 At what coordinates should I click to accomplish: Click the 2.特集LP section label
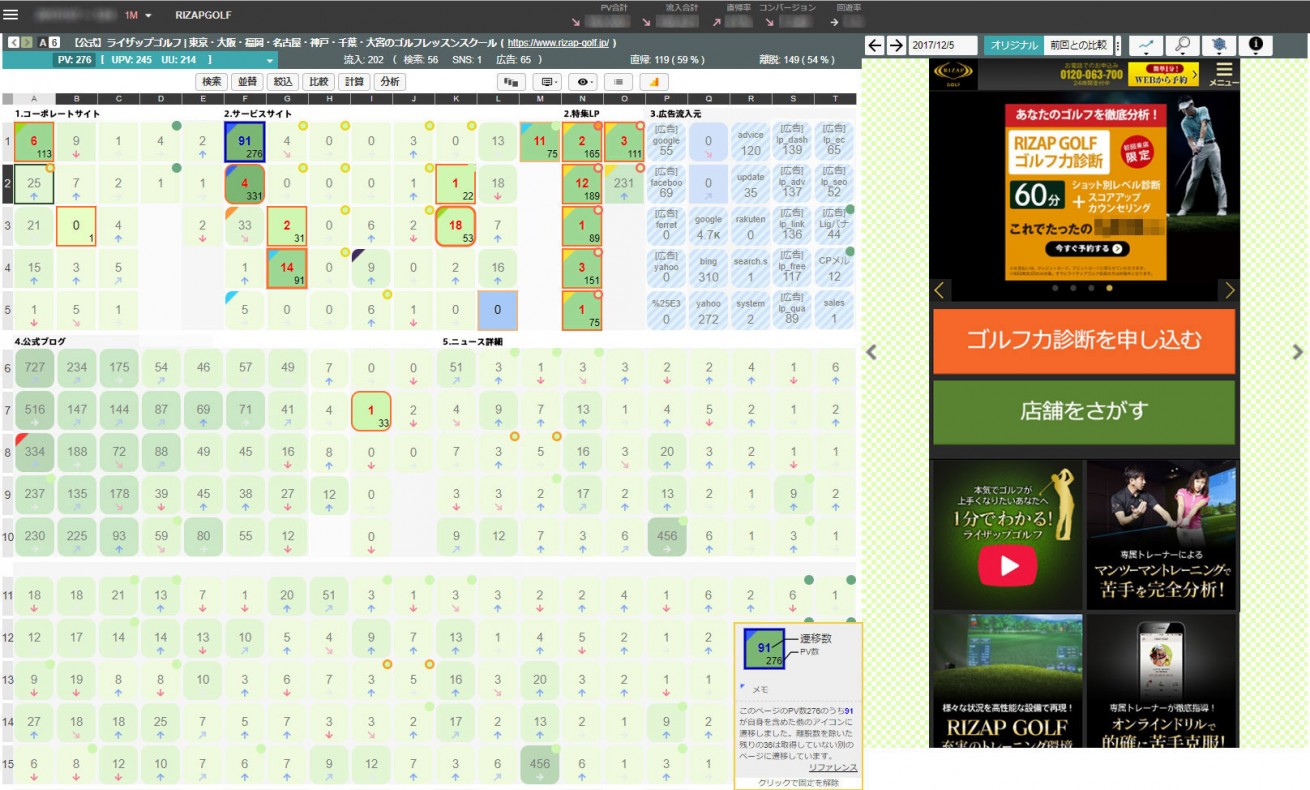581,114
